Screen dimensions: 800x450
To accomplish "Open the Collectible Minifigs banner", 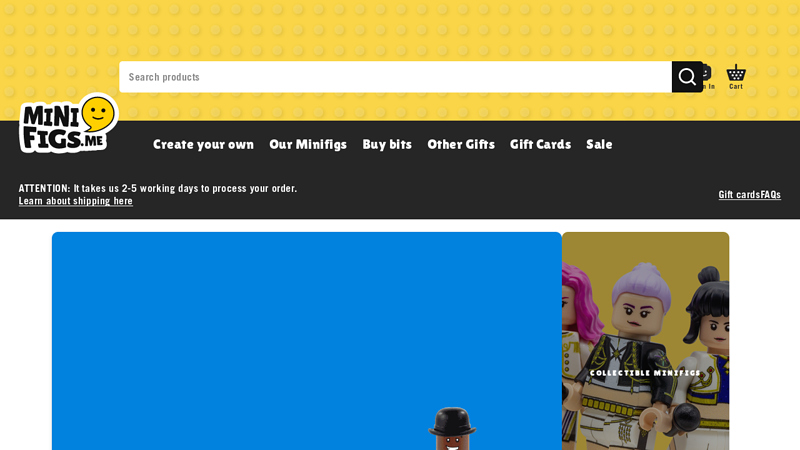I will pos(645,341).
